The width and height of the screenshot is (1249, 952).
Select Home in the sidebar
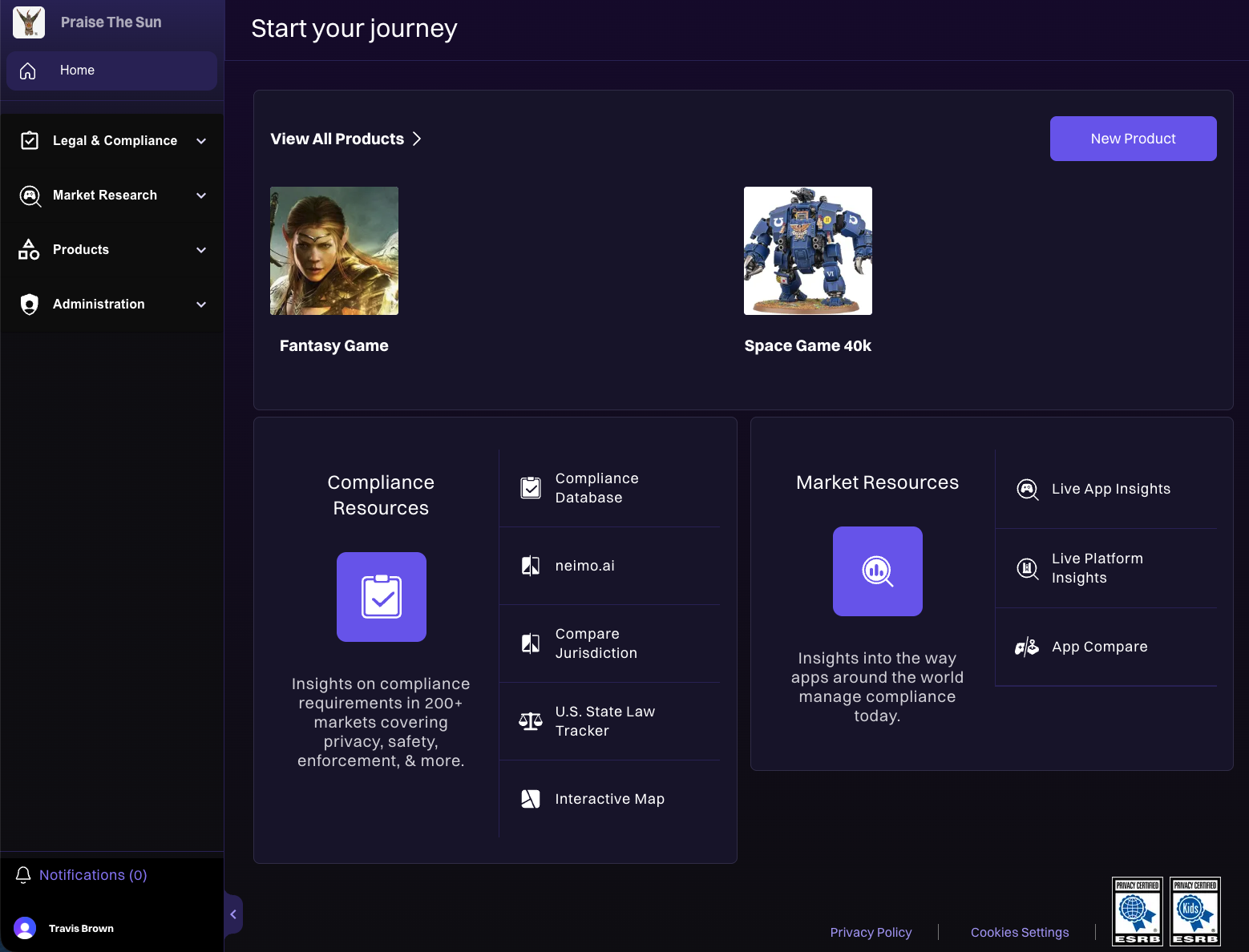point(77,71)
